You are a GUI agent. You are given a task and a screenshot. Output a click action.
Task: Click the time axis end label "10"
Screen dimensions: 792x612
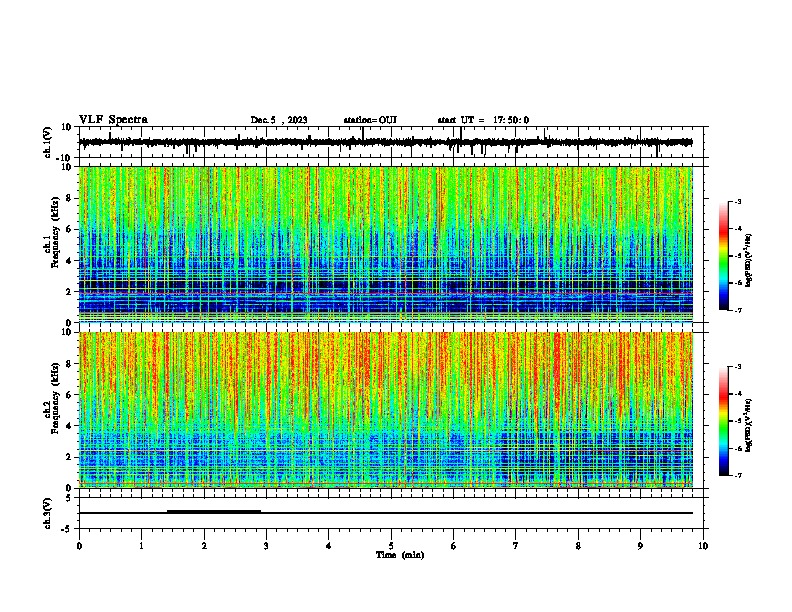703,546
